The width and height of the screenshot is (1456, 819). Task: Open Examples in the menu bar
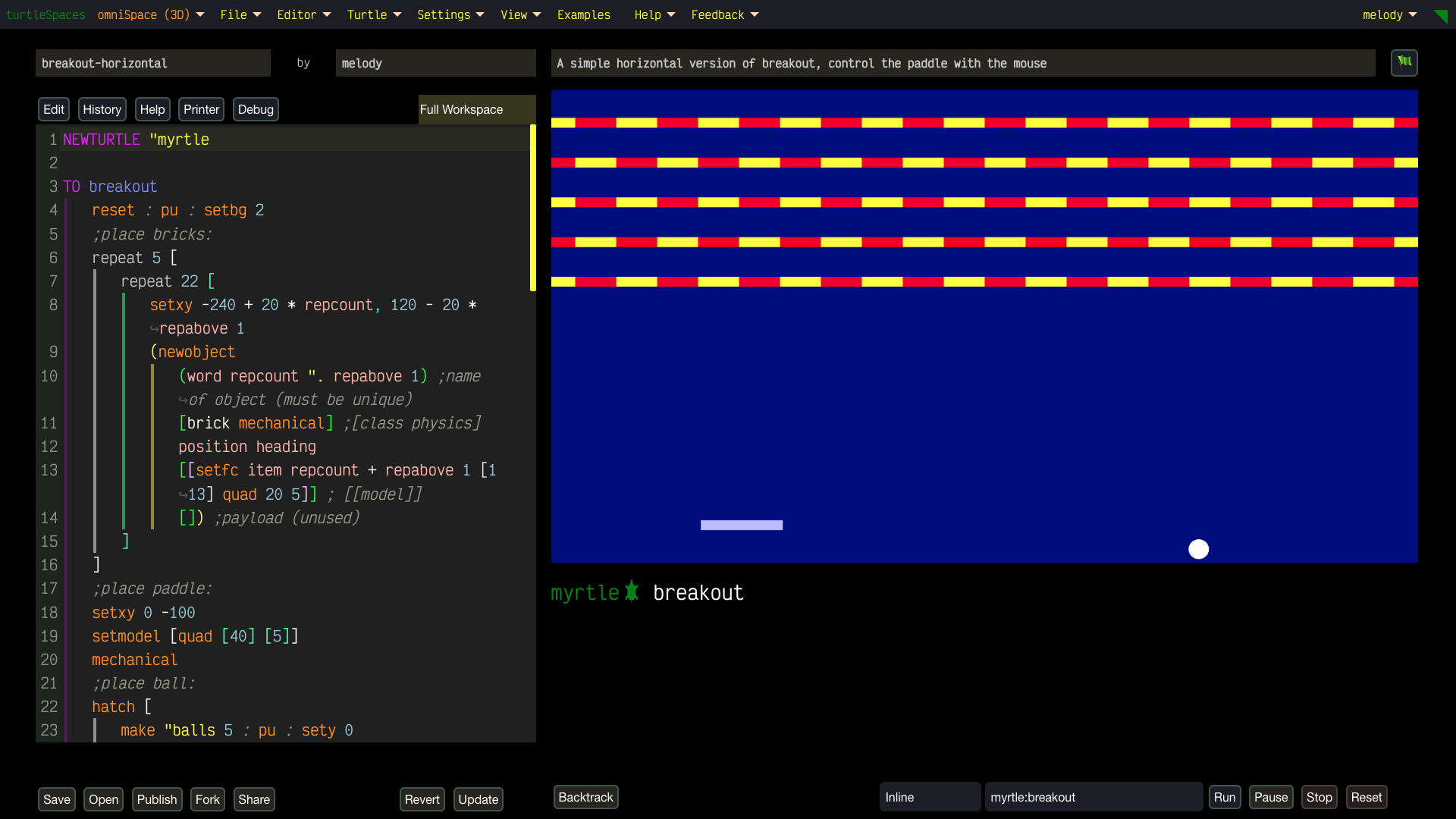pos(583,14)
